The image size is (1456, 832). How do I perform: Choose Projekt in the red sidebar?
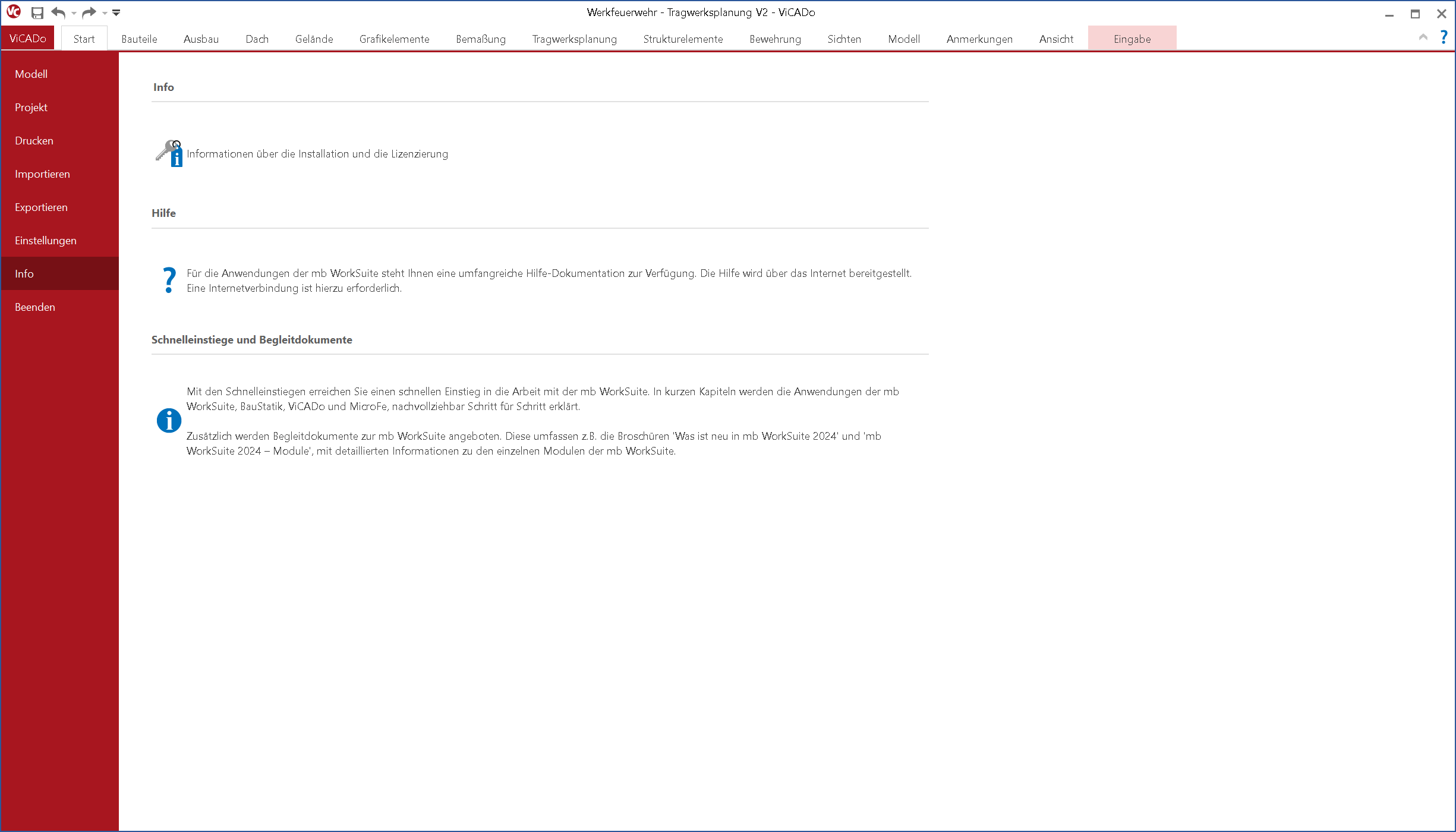[x=59, y=107]
